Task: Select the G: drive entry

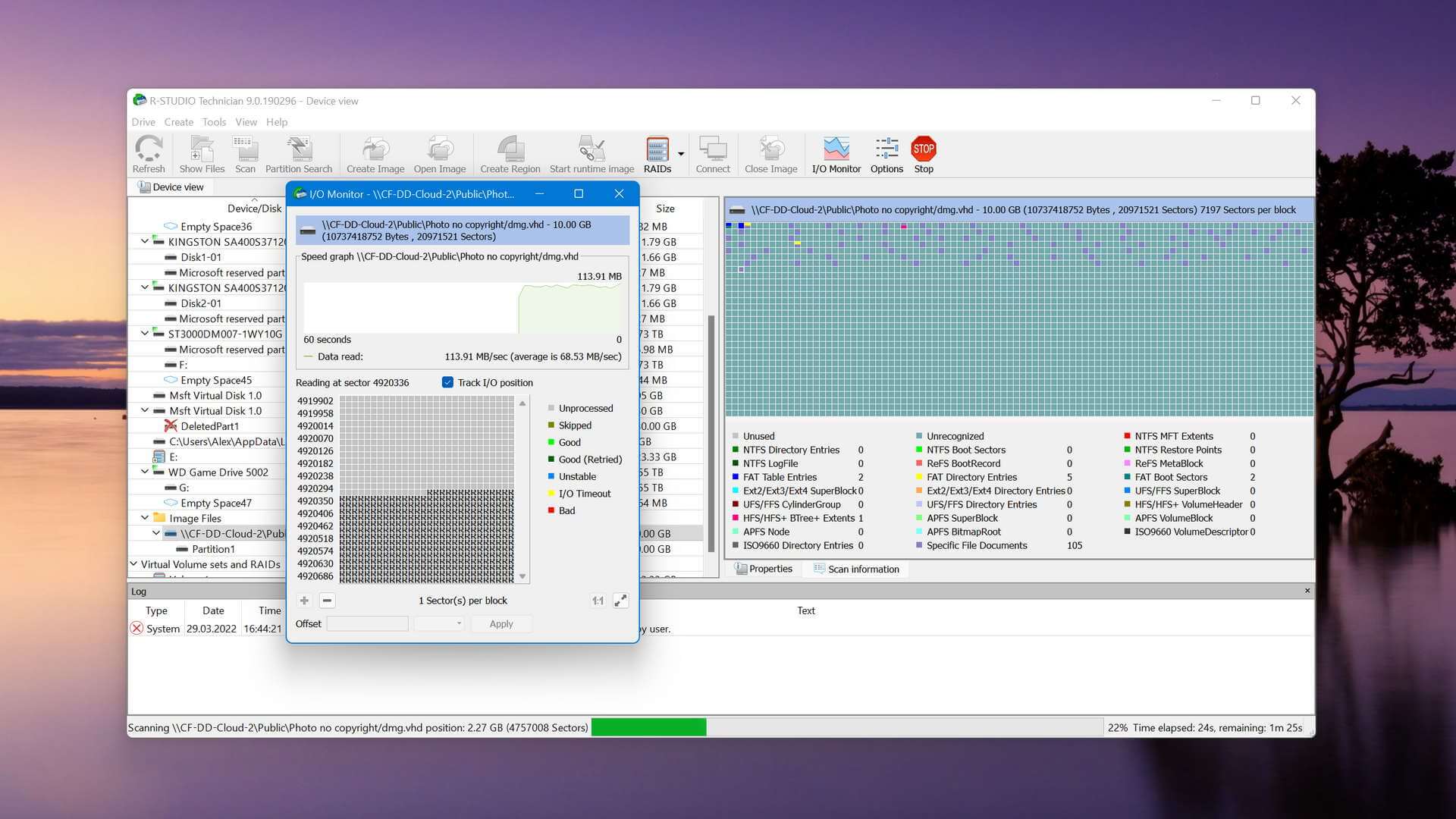Action: point(184,488)
